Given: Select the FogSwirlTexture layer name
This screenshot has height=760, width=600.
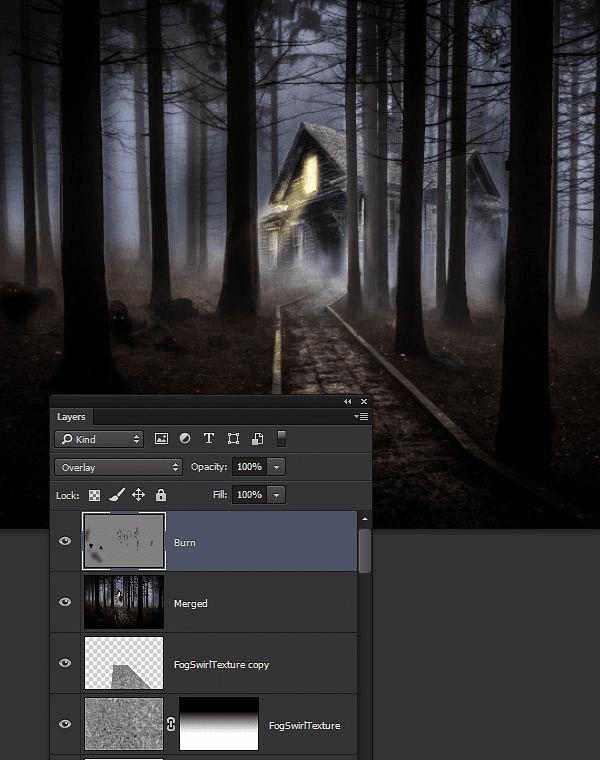Looking at the screenshot, I should [304, 726].
